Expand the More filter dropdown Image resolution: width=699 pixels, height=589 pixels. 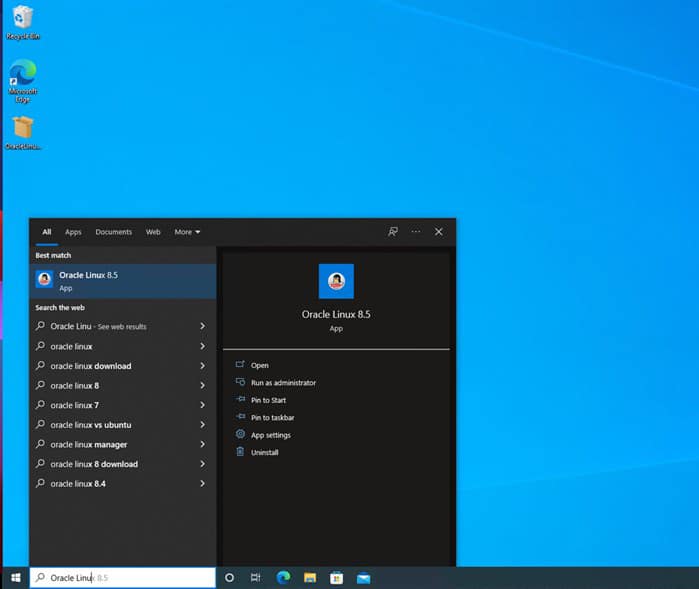coord(187,232)
